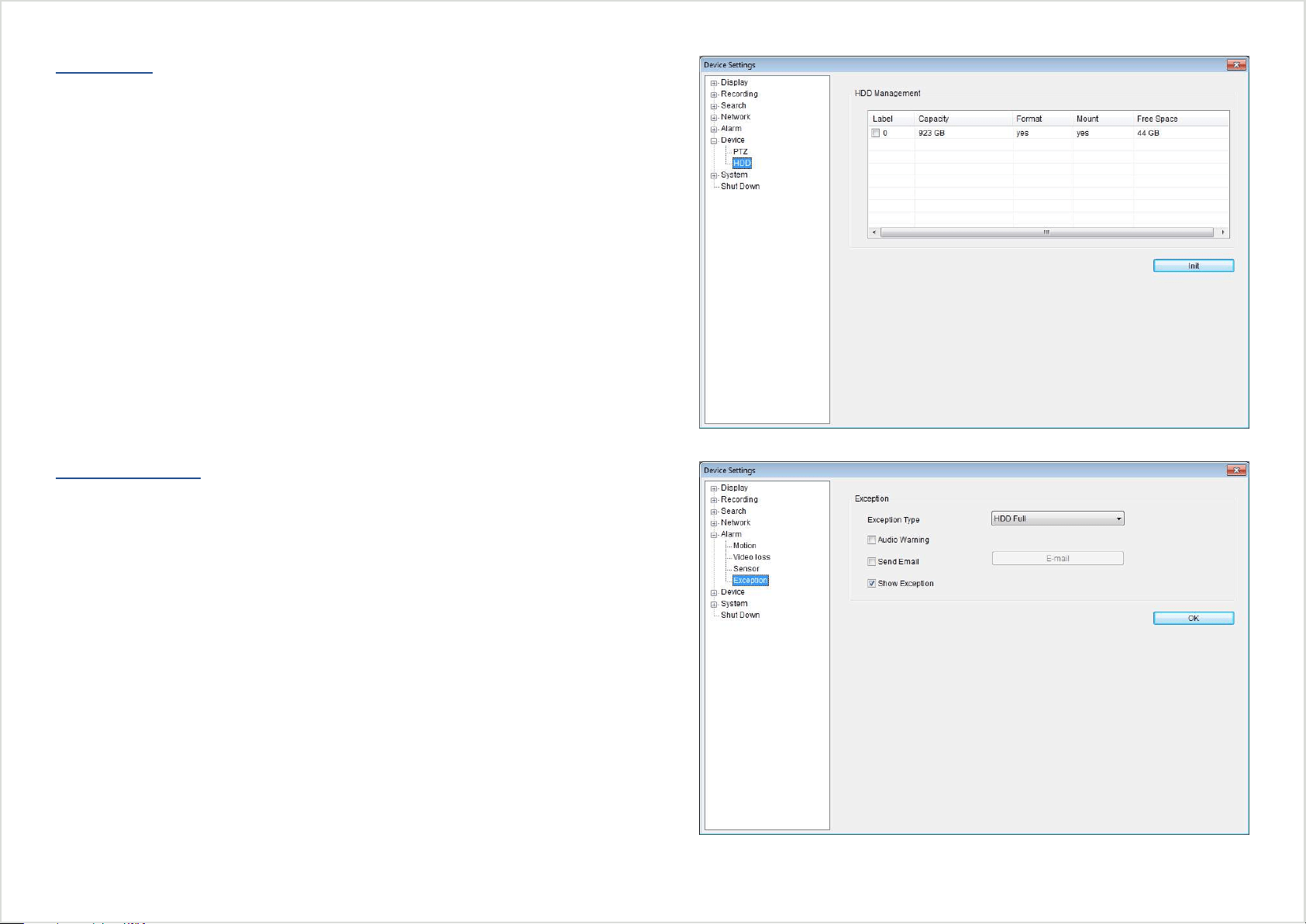Select Network label in the Exception window tree
Screen dimensions: 1306x924
[x=736, y=523]
